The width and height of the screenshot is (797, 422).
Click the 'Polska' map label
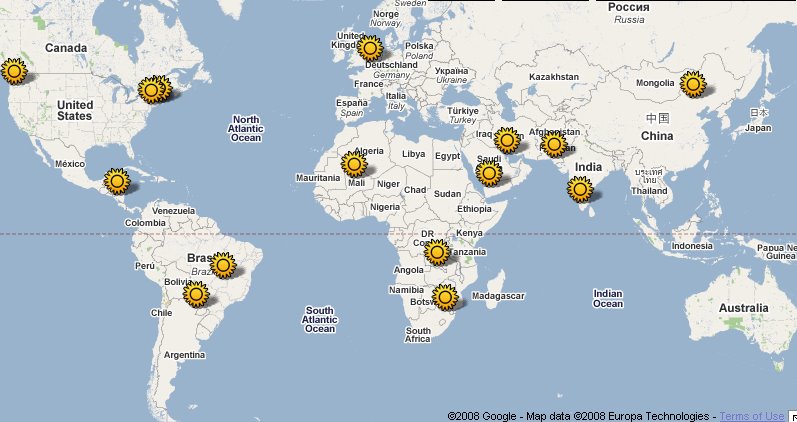pyautogui.click(x=419, y=46)
